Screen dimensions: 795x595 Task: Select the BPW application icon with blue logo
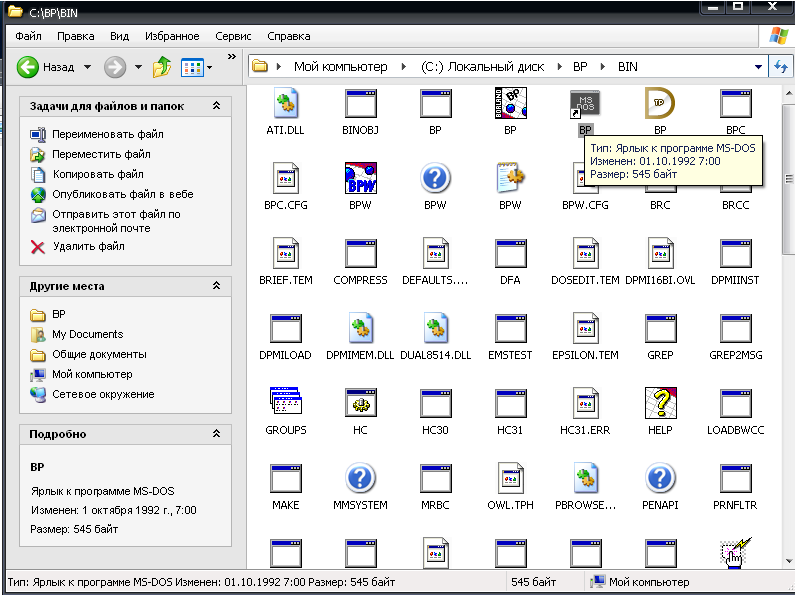(360, 178)
